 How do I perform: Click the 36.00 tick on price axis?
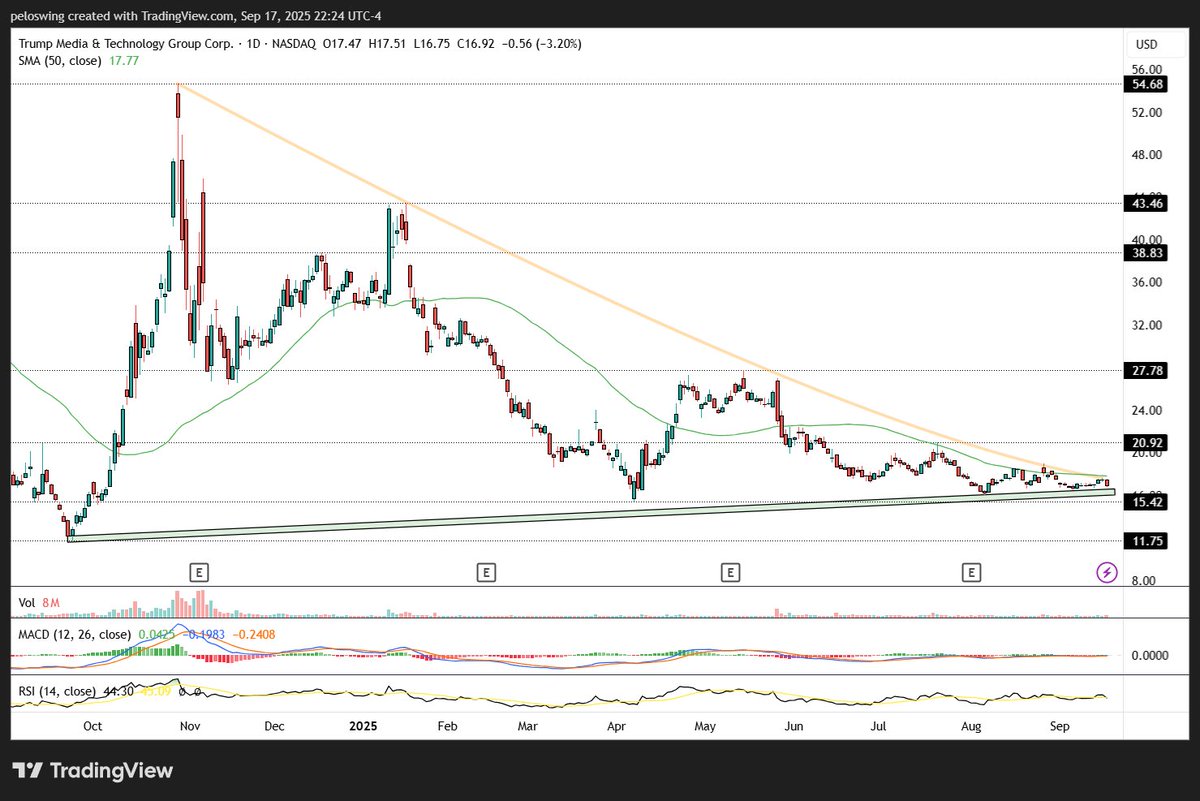tap(1147, 282)
